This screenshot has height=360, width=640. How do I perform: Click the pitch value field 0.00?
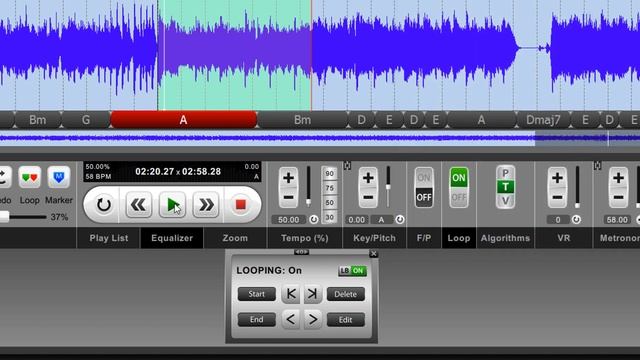(356, 220)
